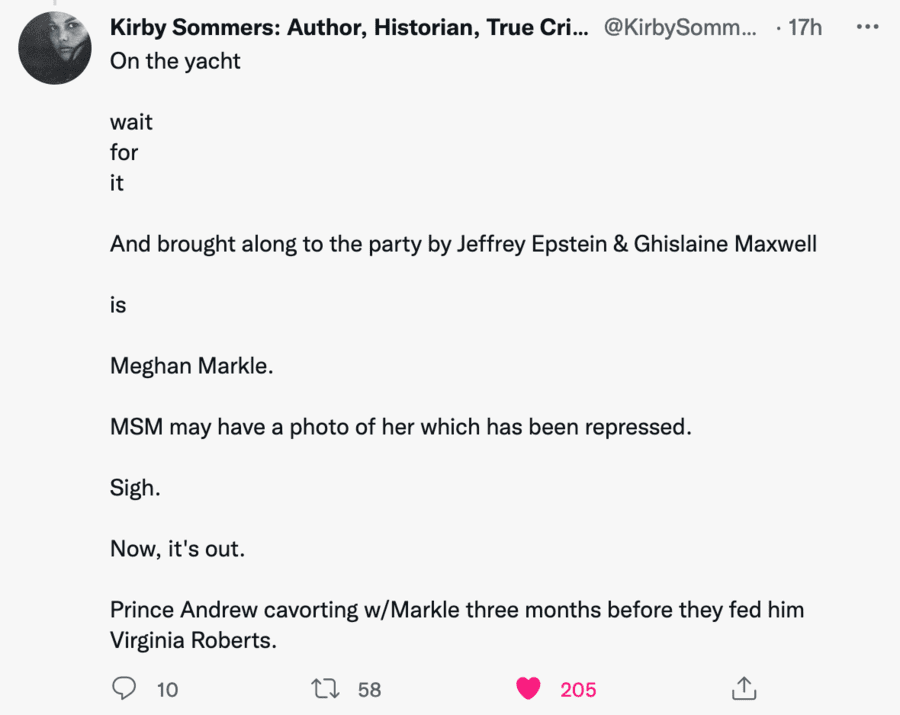Retweet using the retweet arrows icon

click(x=325, y=689)
